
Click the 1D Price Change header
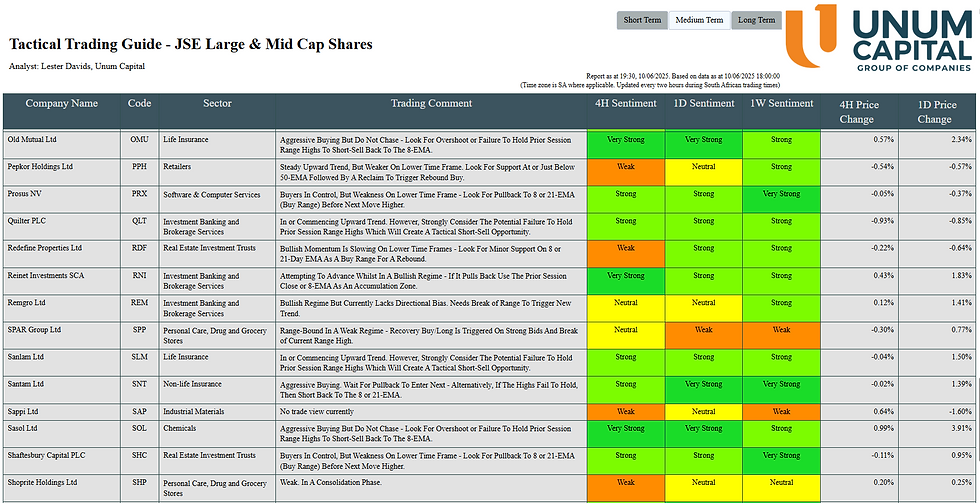coord(935,112)
